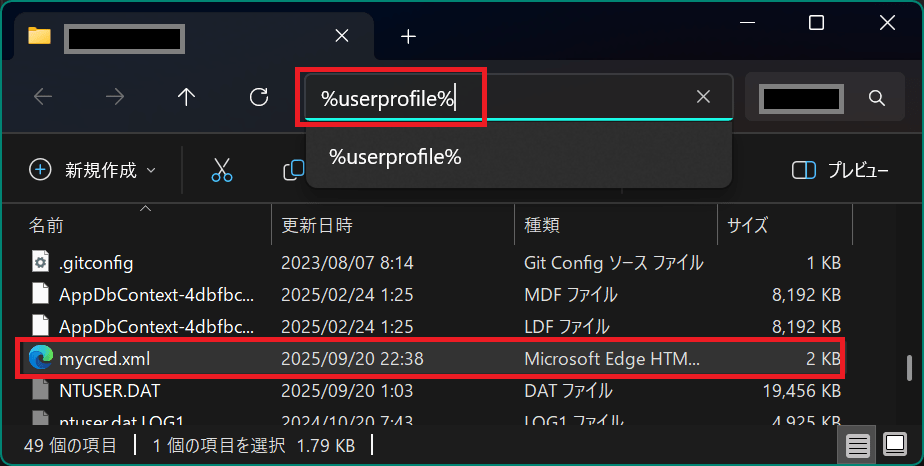The height and width of the screenshot is (466, 924).
Task: Close the current Explorer tab
Action: tap(341, 36)
